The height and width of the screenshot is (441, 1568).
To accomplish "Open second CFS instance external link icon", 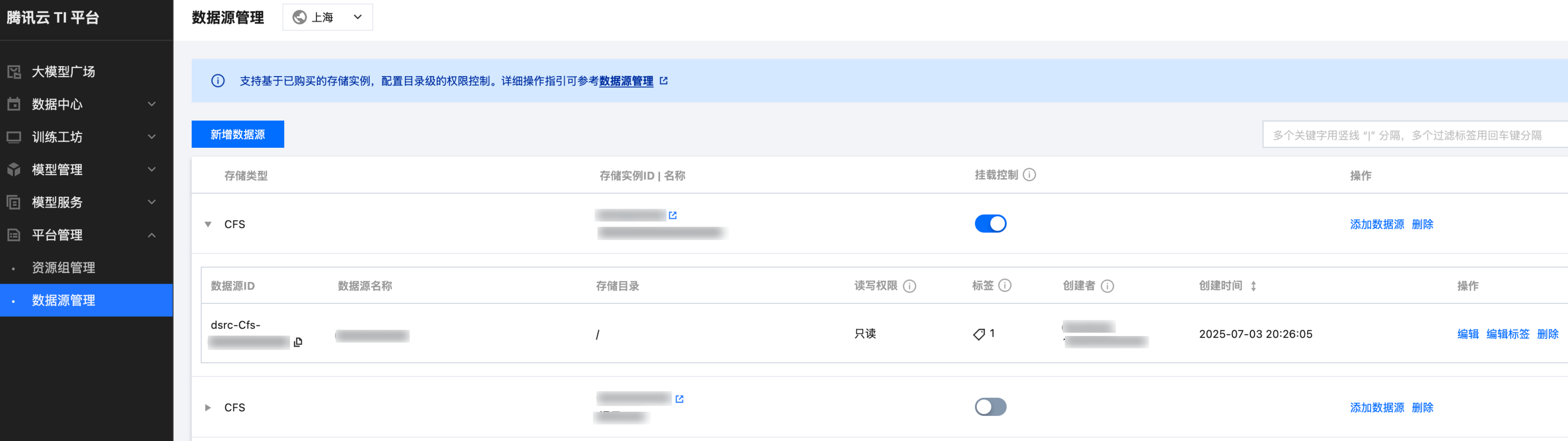I will coord(679,399).
